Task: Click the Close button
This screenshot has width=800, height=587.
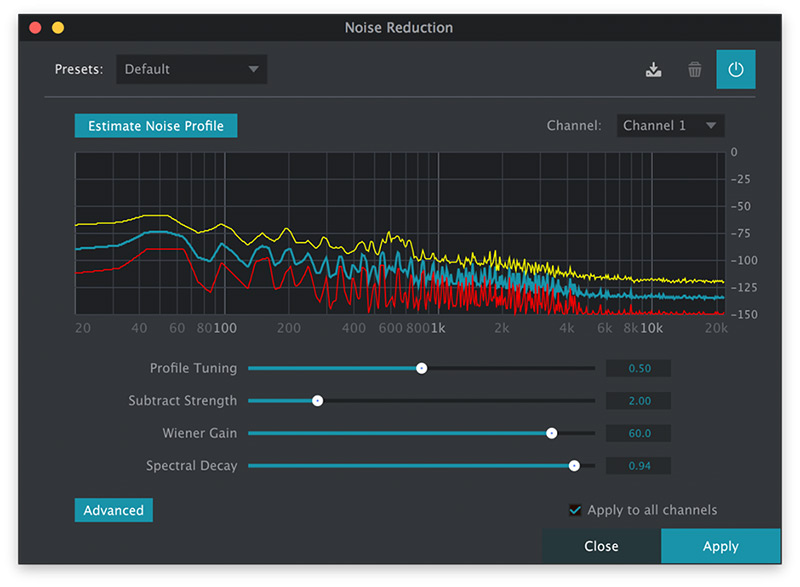Action: coord(601,546)
